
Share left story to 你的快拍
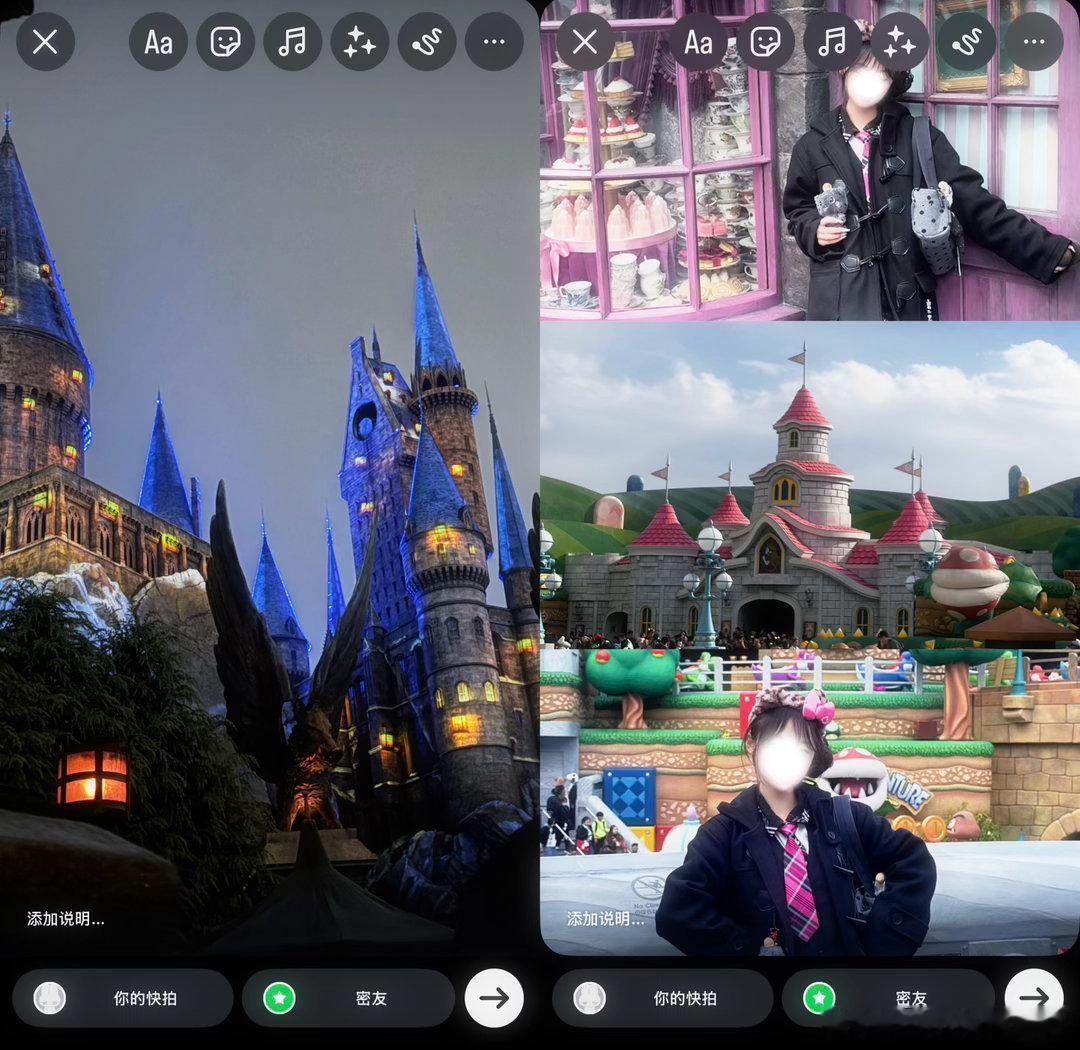point(123,998)
